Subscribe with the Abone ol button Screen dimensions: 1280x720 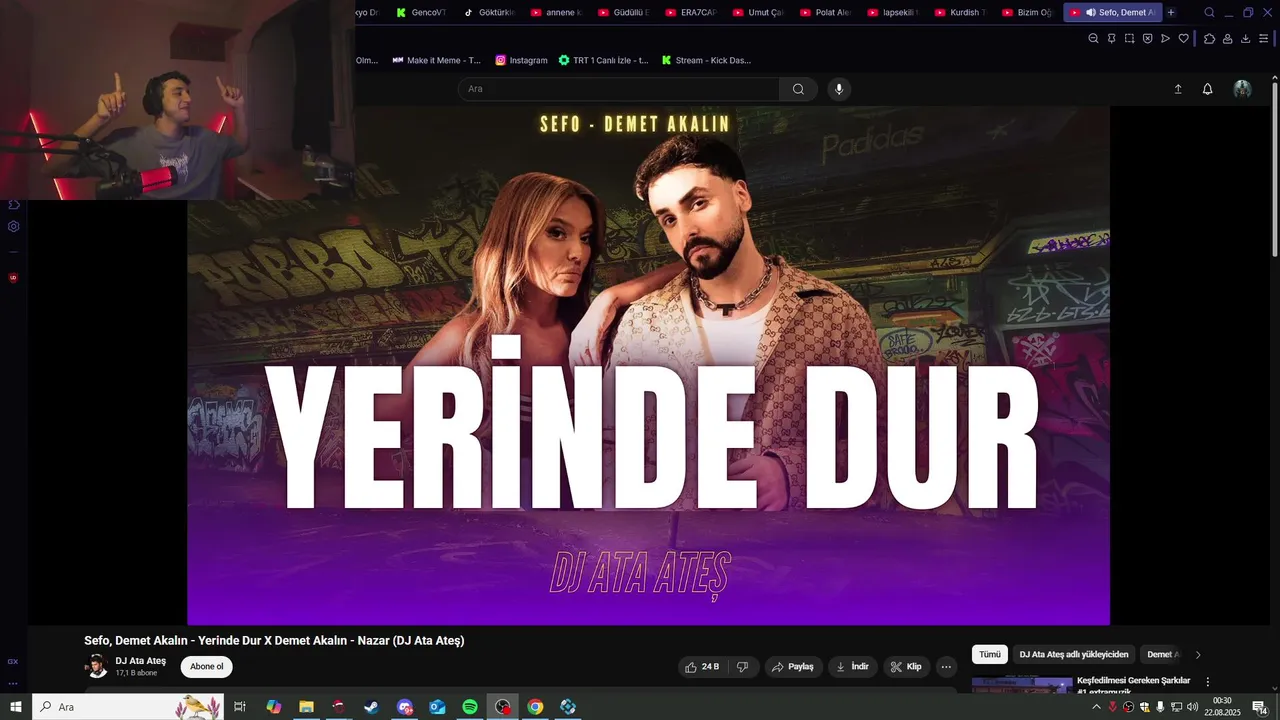pos(207,667)
